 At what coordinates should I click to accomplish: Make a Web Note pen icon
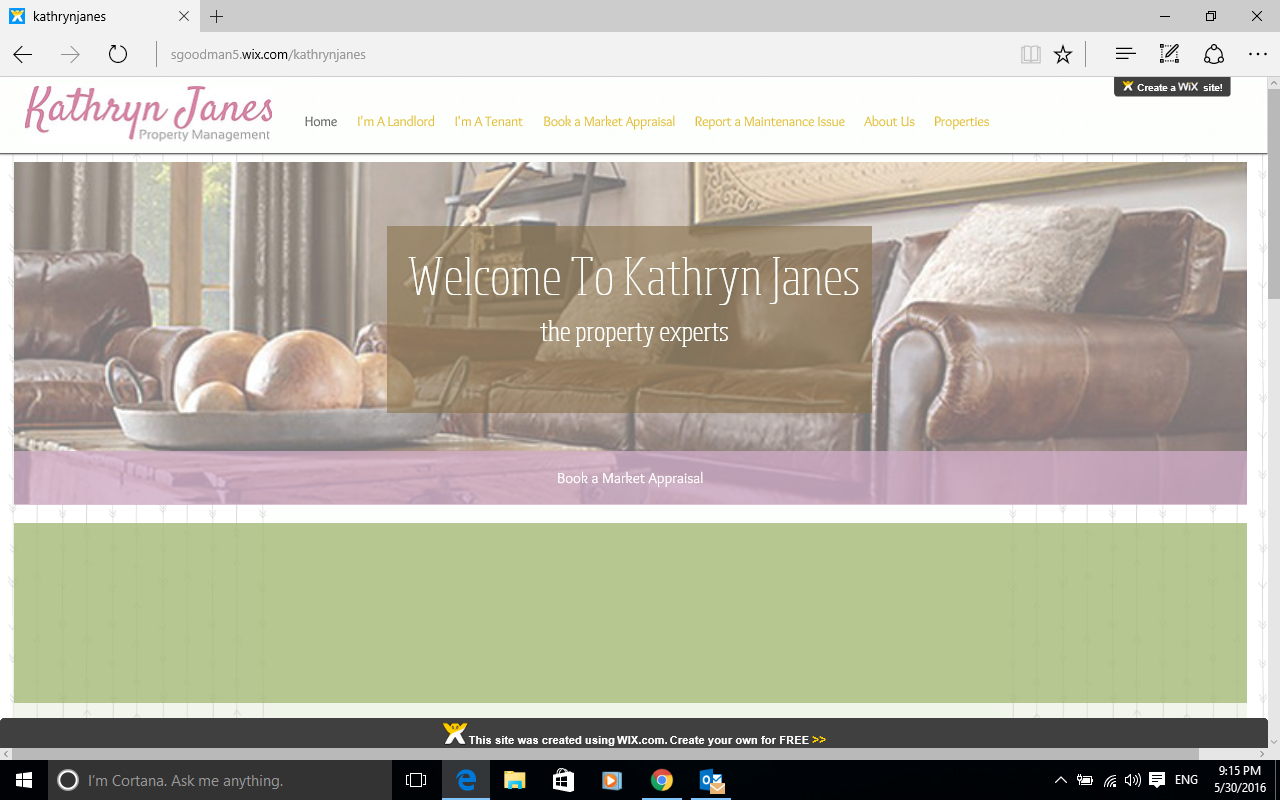click(1169, 55)
